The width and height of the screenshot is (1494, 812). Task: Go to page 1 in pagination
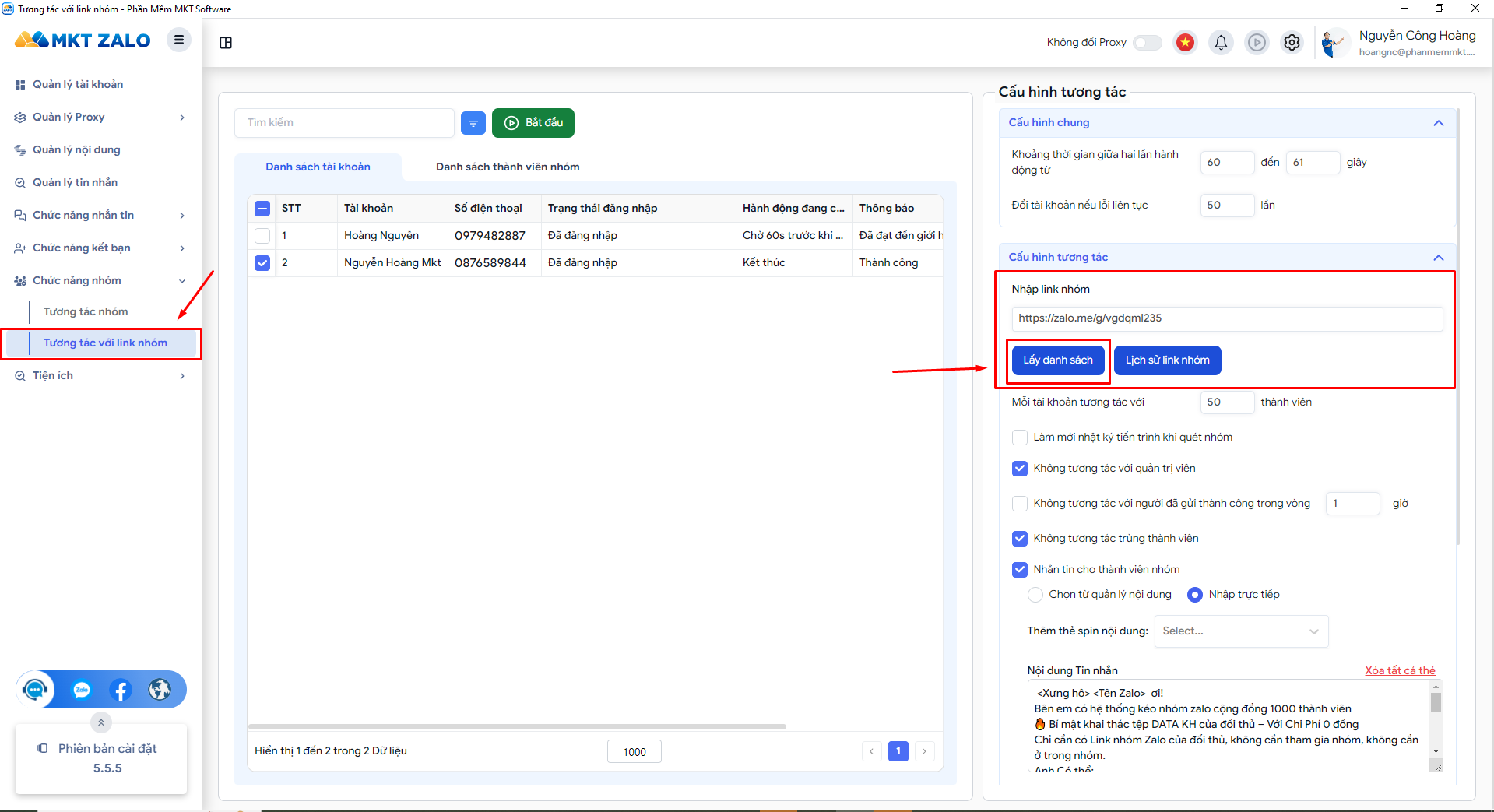point(898,751)
